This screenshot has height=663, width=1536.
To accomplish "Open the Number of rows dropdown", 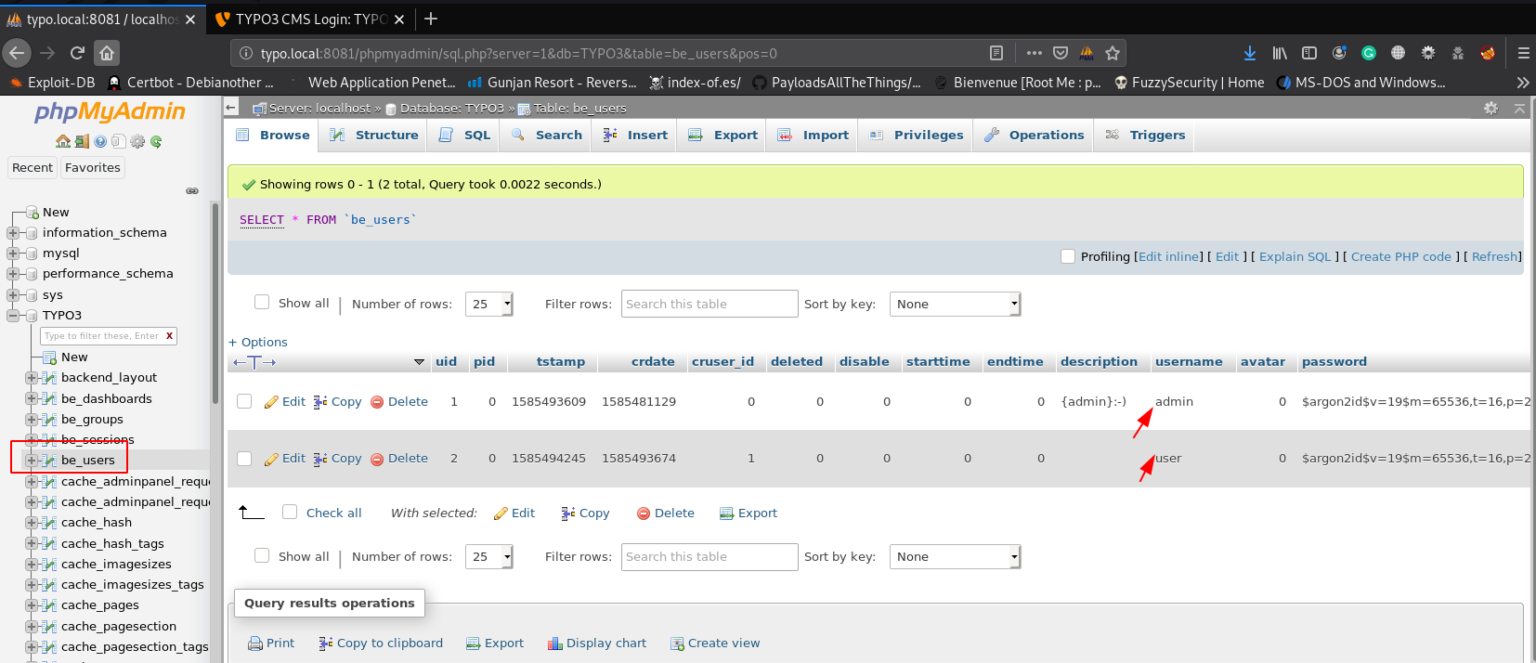I will pyautogui.click(x=488, y=303).
